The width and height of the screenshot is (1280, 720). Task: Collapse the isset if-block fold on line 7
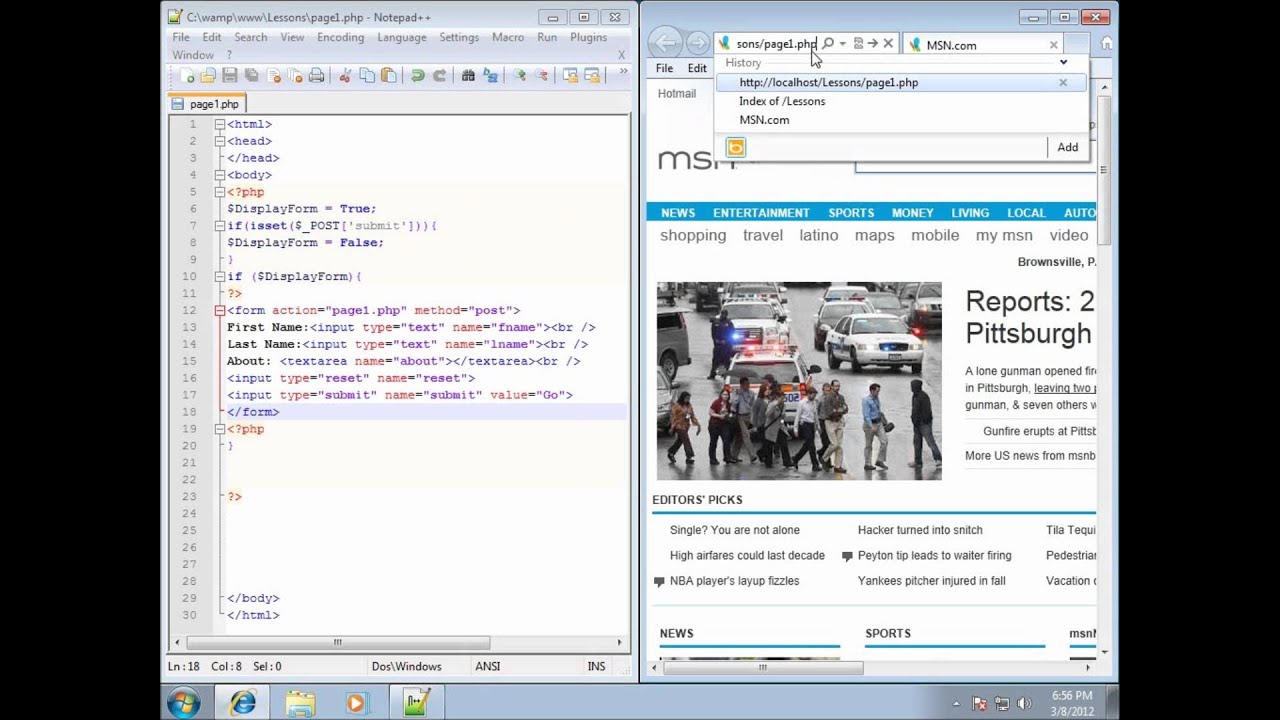point(219,226)
